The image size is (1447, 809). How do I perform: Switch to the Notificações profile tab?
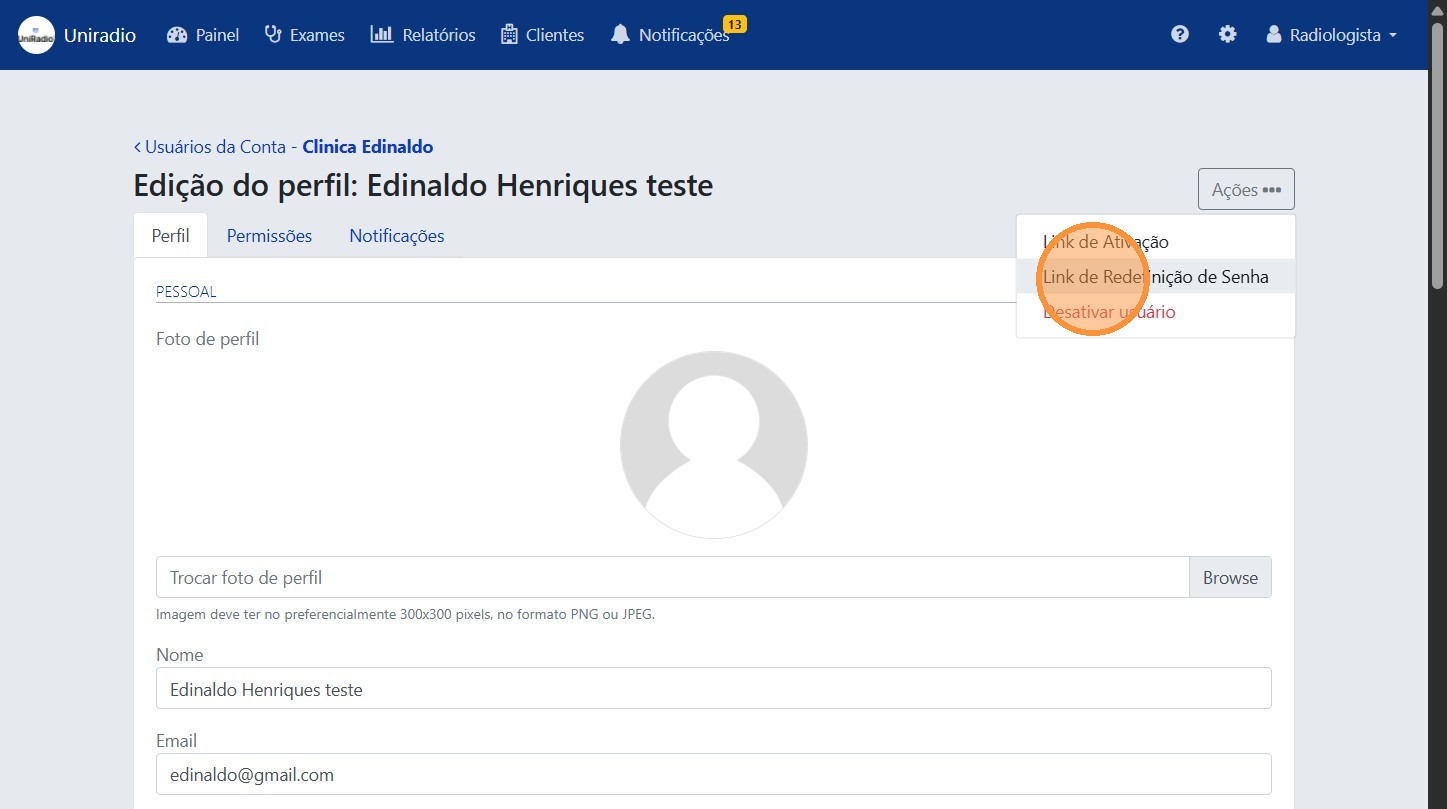coord(396,236)
